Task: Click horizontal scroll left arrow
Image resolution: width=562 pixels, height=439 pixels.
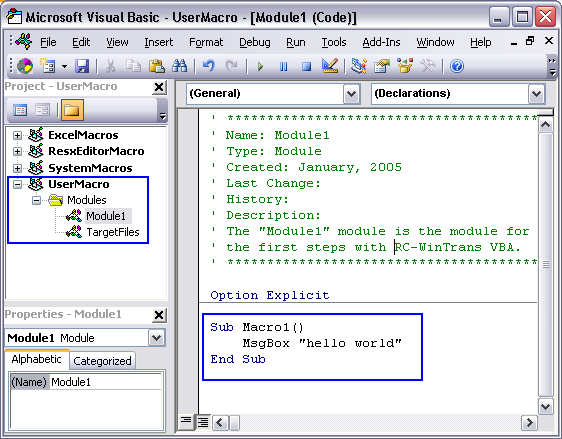Action: [x=220, y=423]
